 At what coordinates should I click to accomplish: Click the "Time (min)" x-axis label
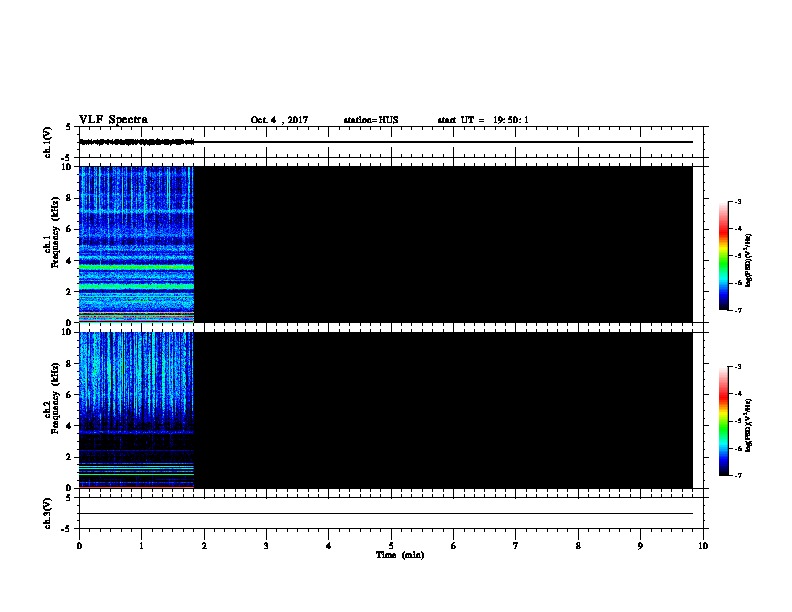[400, 555]
